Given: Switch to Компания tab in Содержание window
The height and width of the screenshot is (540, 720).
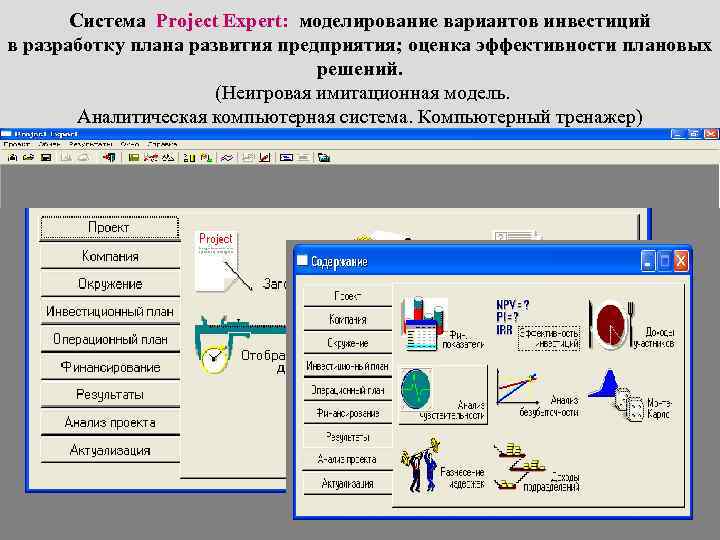Looking at the screenshot, I should pyautogui.click(x=348, y=320).
